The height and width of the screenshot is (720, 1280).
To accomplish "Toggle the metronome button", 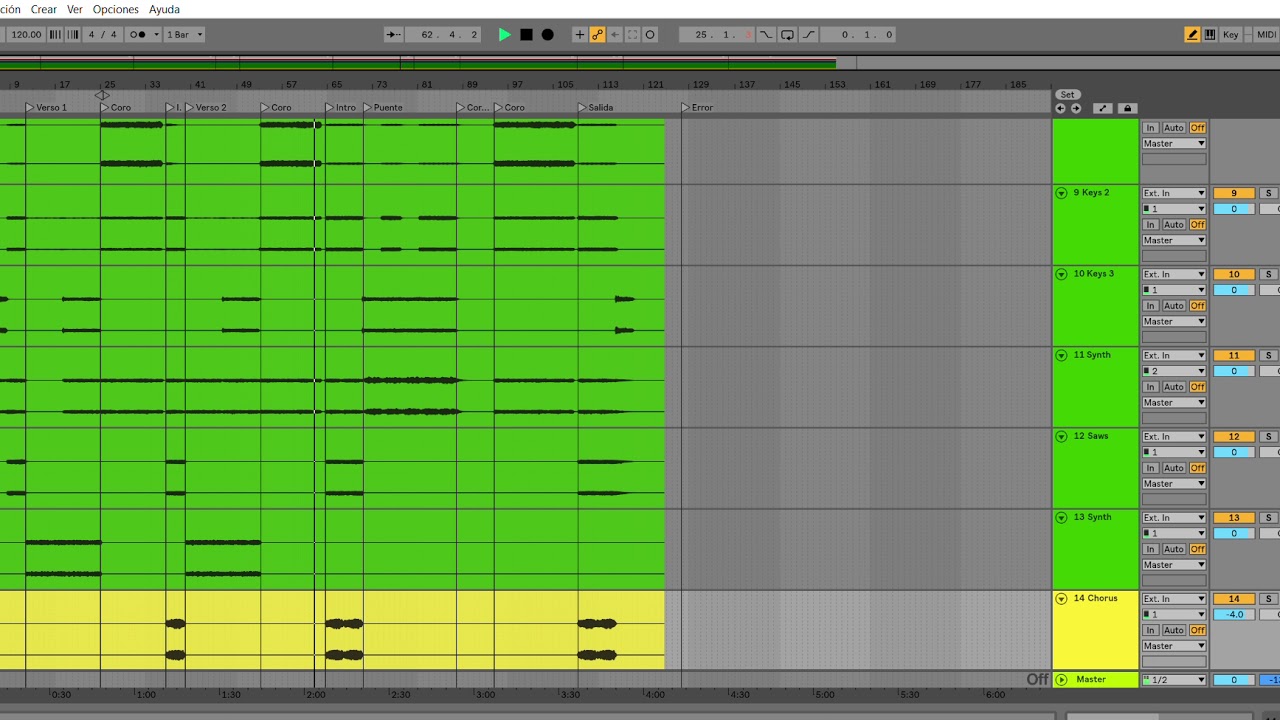I will tap(139, 34).
